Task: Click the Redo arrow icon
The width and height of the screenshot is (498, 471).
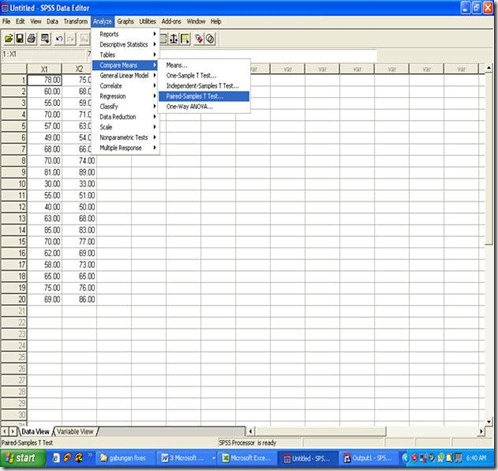Action: (71, 39)
